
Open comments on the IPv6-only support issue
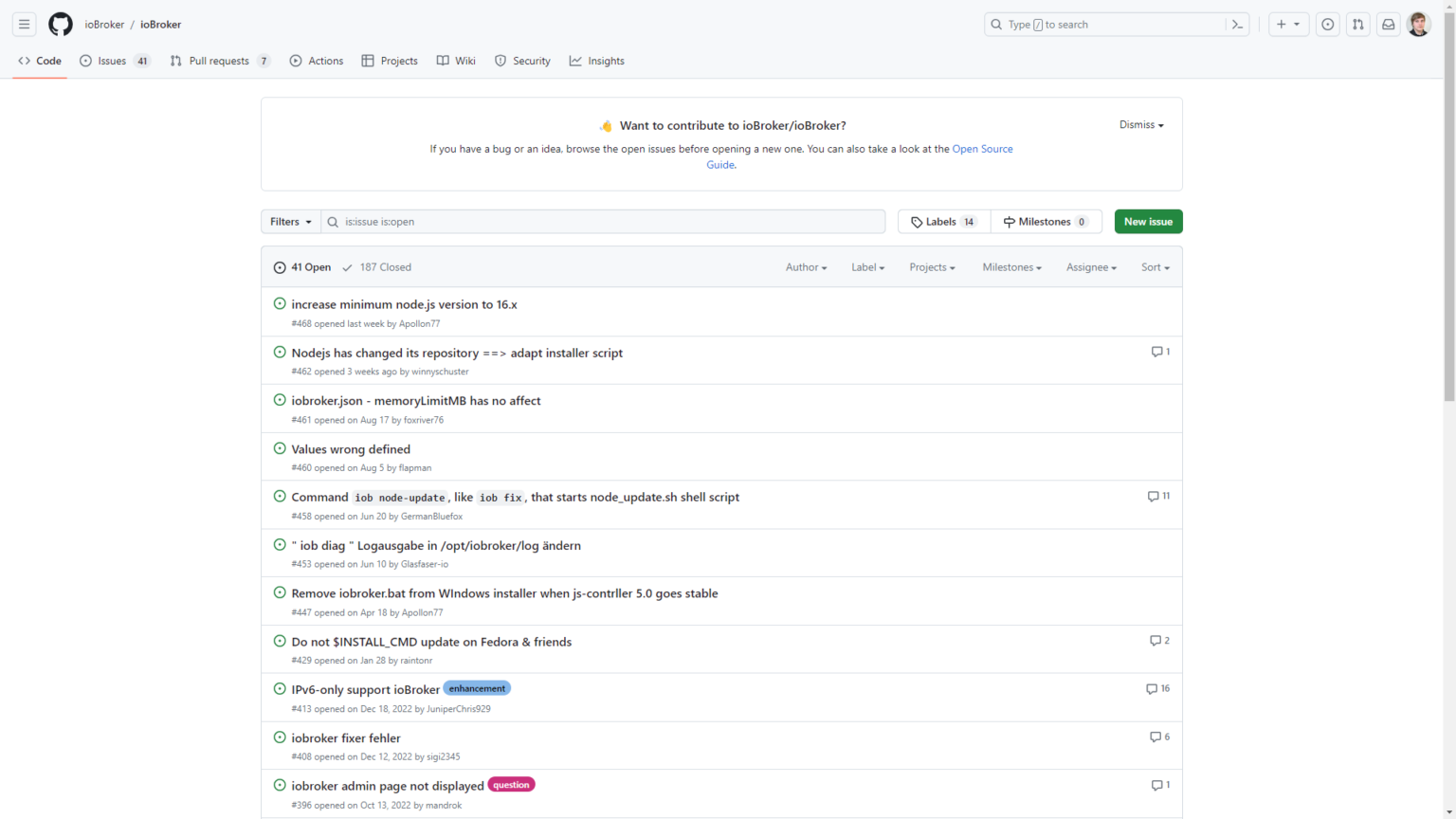click(x=1157, y=689)
